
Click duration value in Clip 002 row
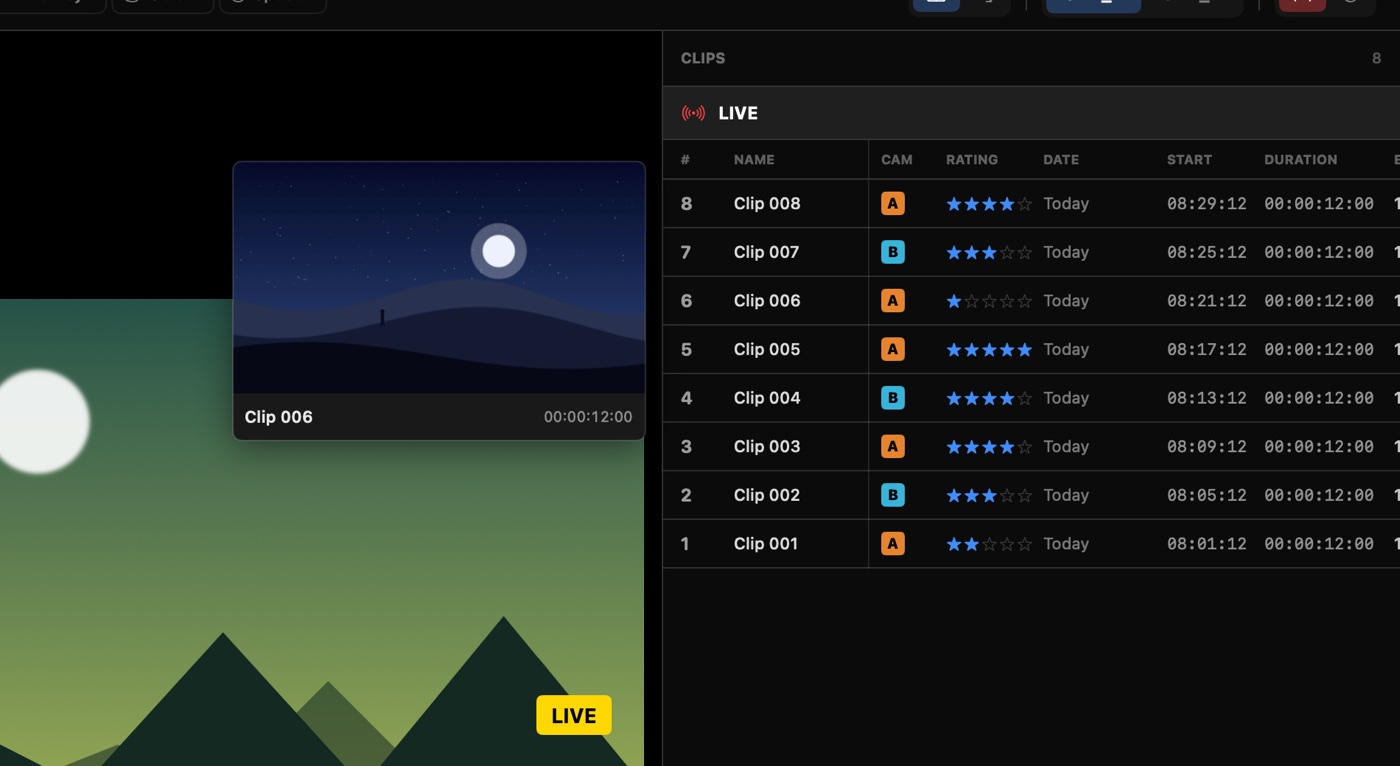pos(1319,495)
